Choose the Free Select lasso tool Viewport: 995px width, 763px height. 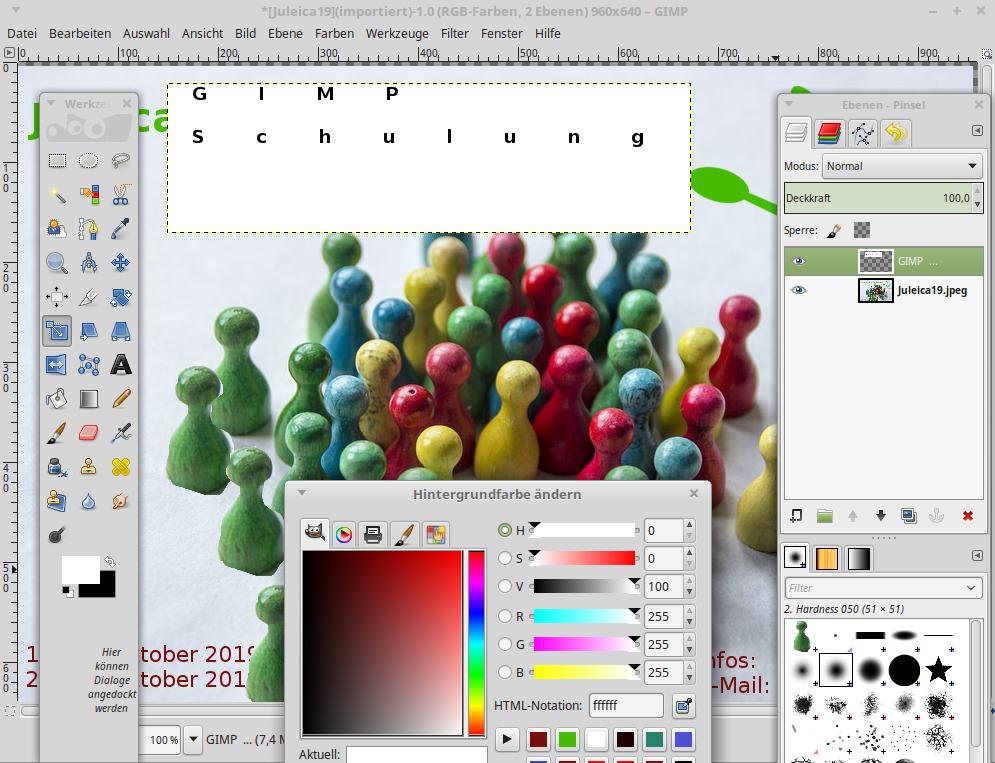(121, 160)
